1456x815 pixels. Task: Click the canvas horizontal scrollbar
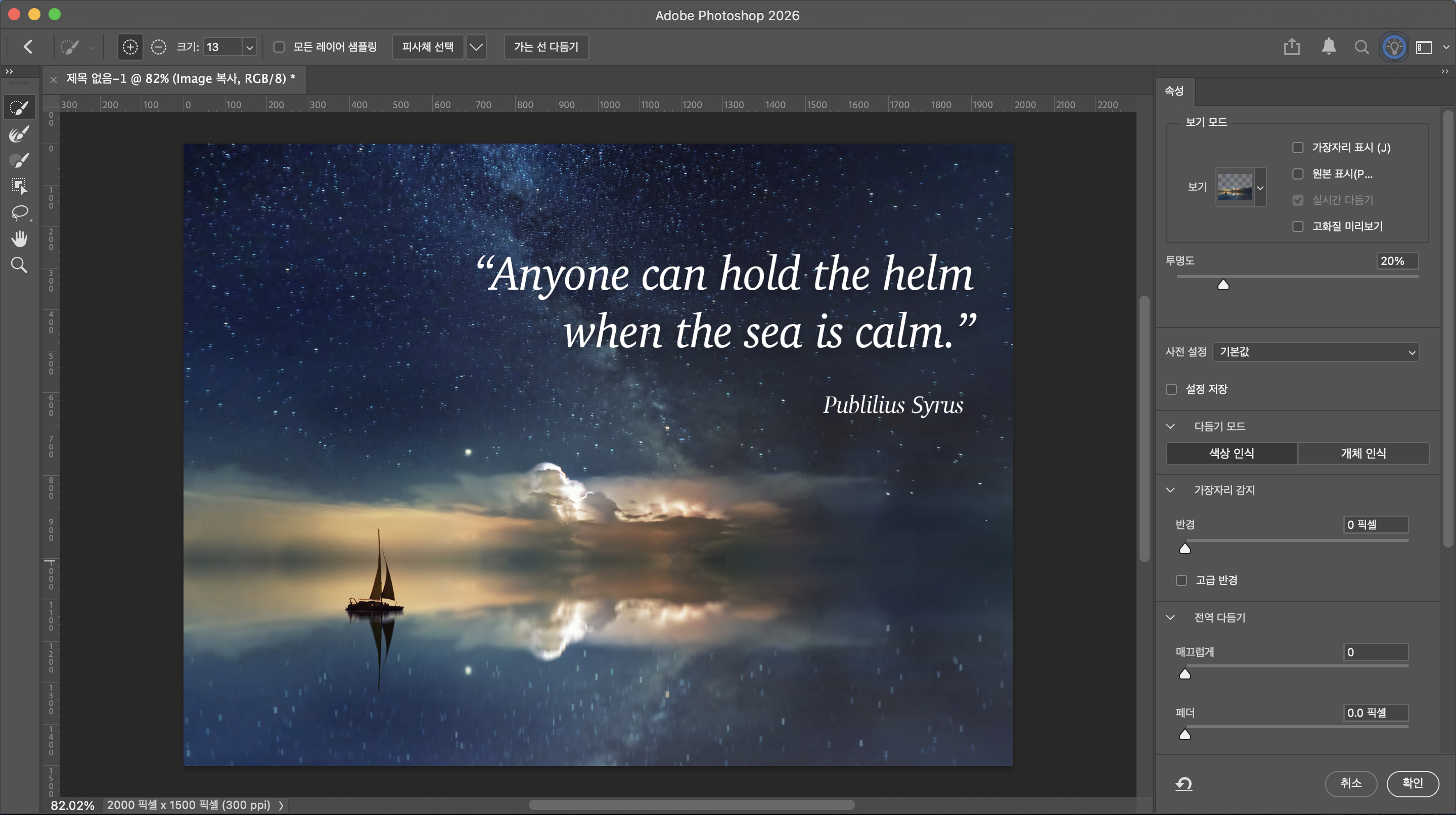691,805
